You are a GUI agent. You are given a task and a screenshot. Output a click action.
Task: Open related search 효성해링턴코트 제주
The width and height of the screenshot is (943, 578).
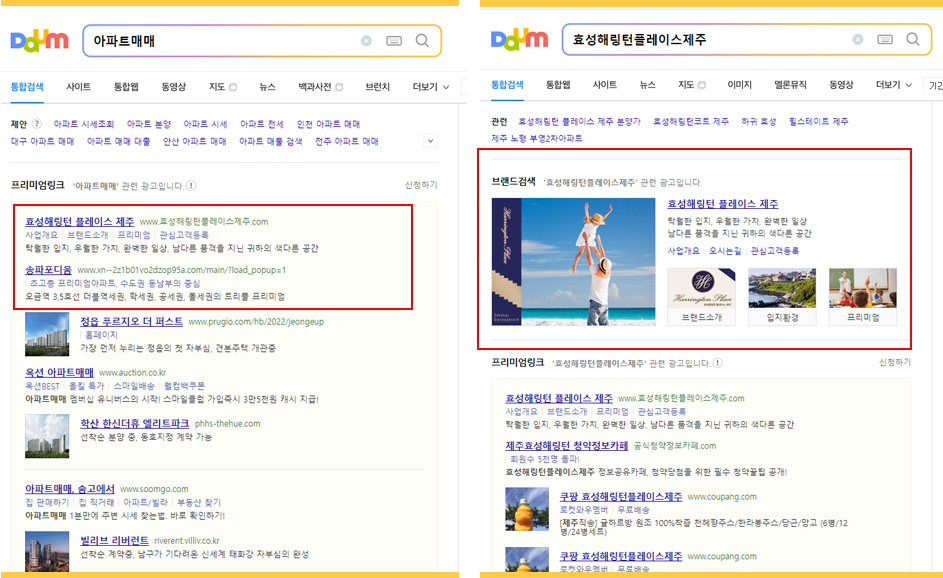coord(691,121)
